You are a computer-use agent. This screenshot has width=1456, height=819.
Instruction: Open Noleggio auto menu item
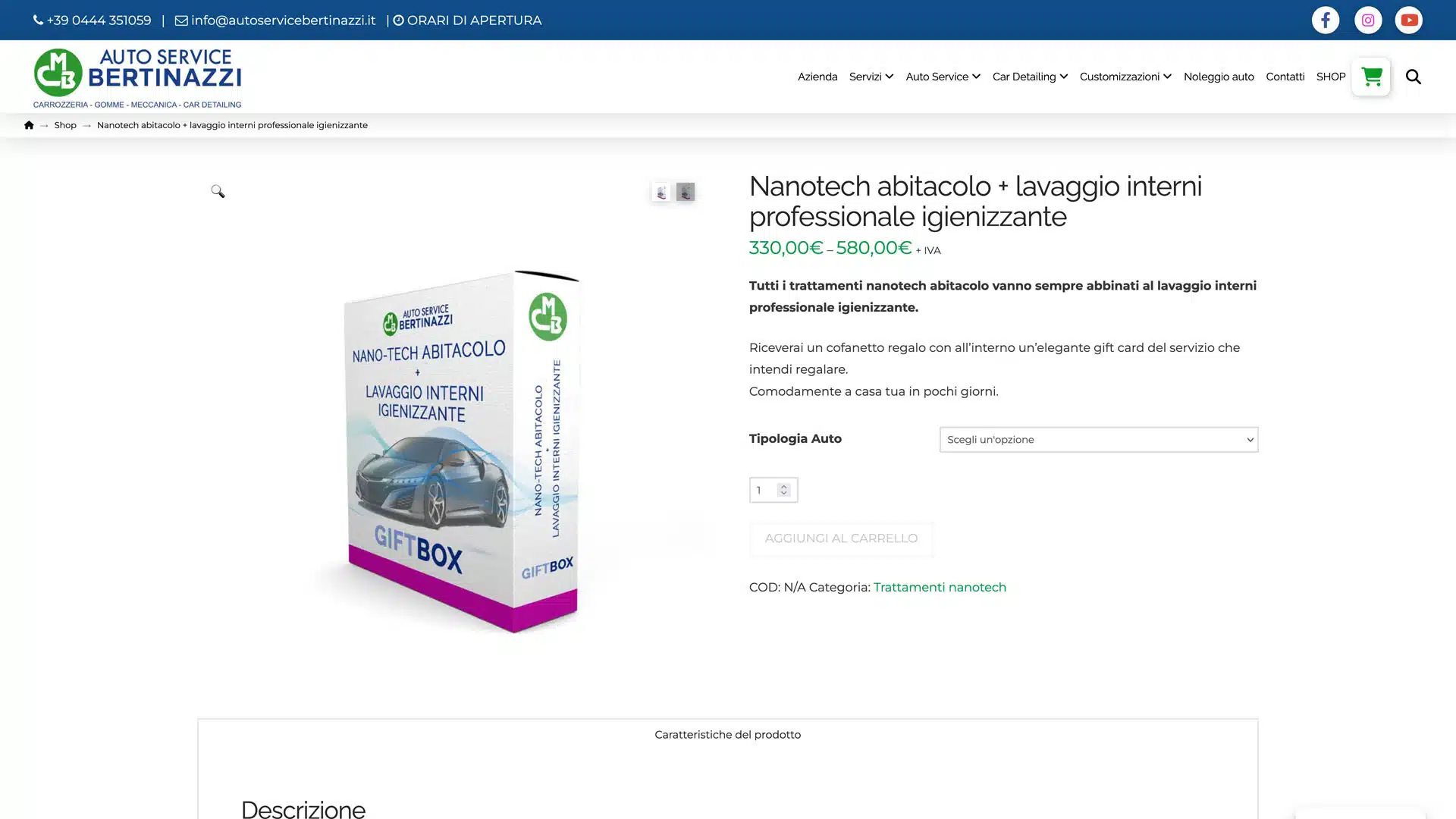click(1219, 77)
